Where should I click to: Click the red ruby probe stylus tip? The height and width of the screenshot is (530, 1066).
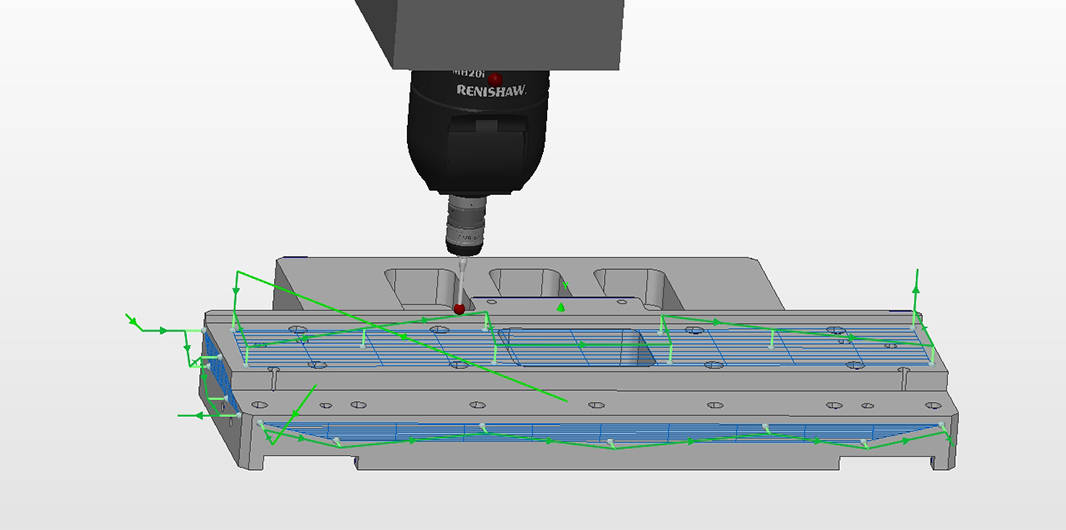pyautogui.click(x=459, y=309)
